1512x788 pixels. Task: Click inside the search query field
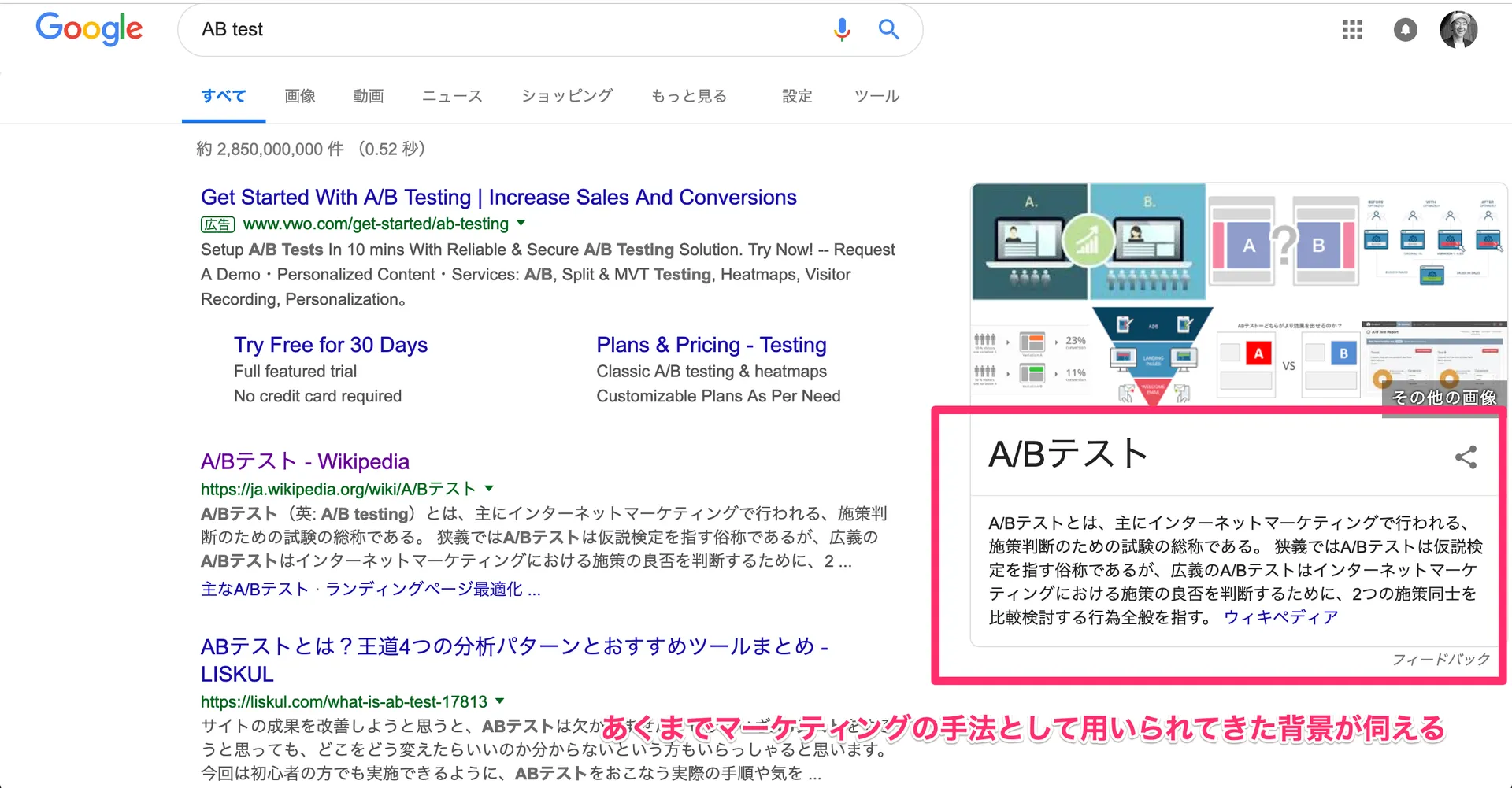click(472, 29)
